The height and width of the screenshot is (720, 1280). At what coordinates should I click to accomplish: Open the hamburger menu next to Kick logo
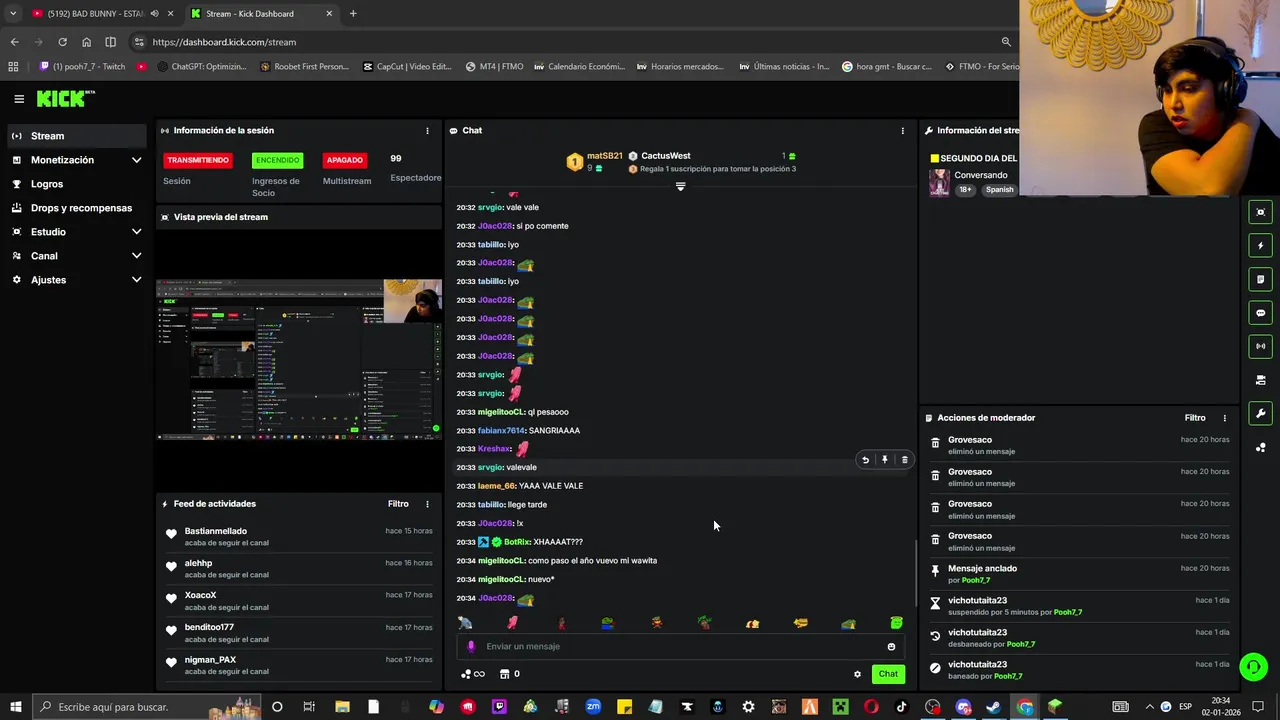(19, 99)
